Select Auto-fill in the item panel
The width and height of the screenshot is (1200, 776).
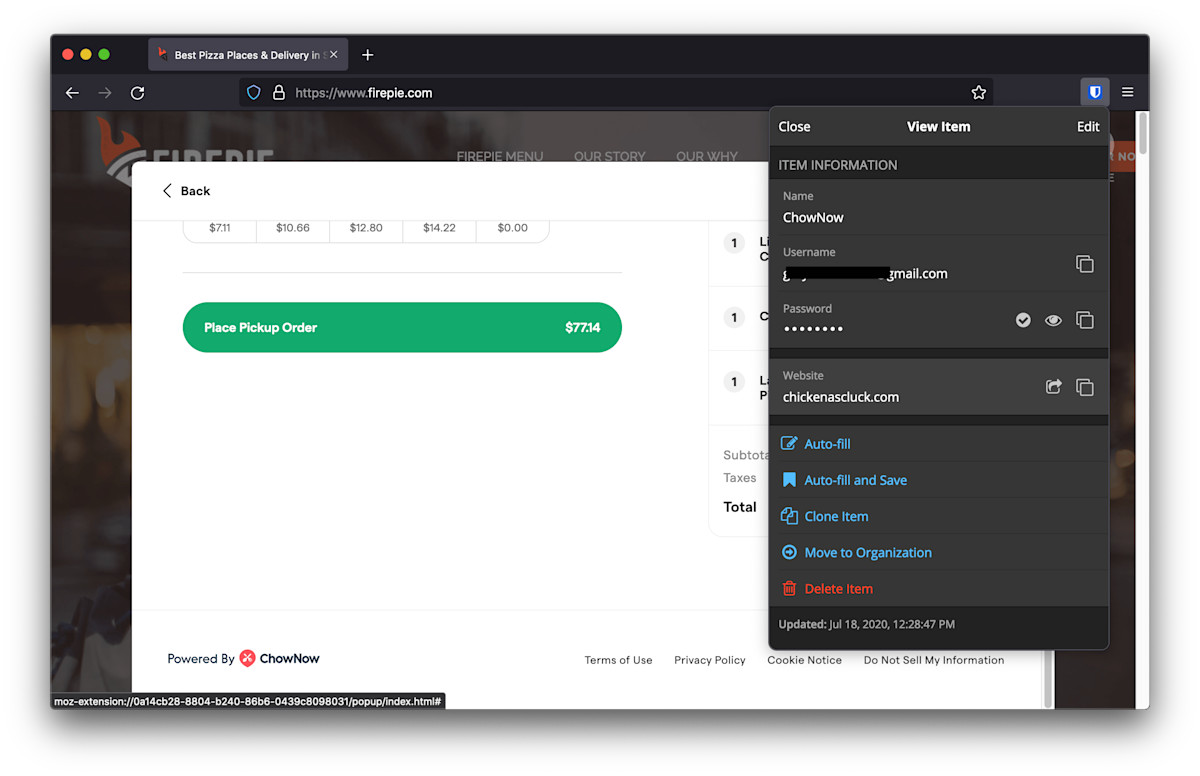[827, 444]
